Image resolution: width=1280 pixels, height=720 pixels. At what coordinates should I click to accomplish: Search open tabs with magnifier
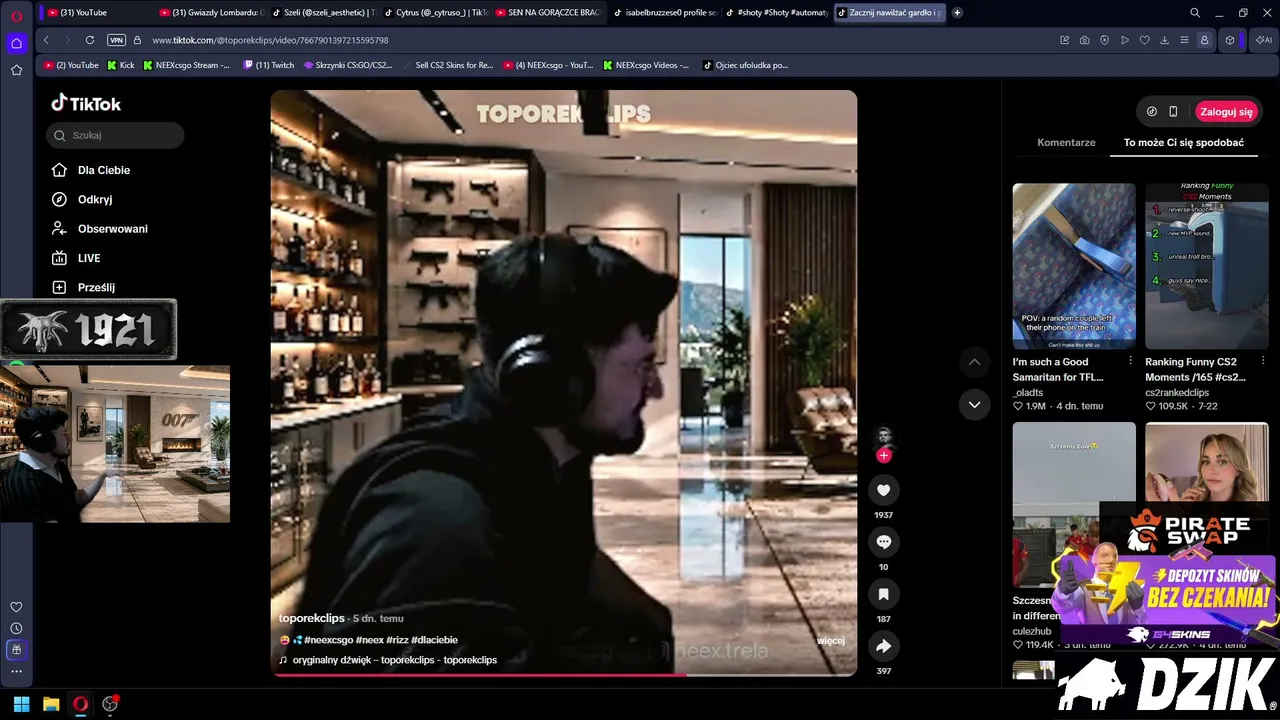tap(1195, 13)
